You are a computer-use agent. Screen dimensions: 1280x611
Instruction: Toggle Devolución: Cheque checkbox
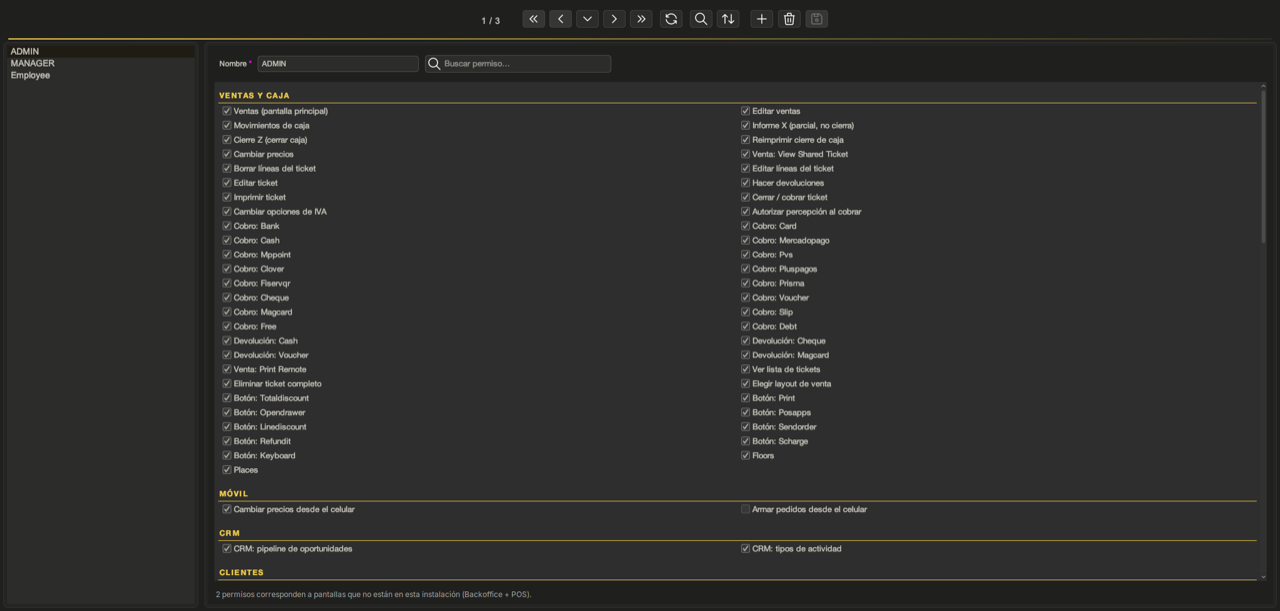[745, 340]
